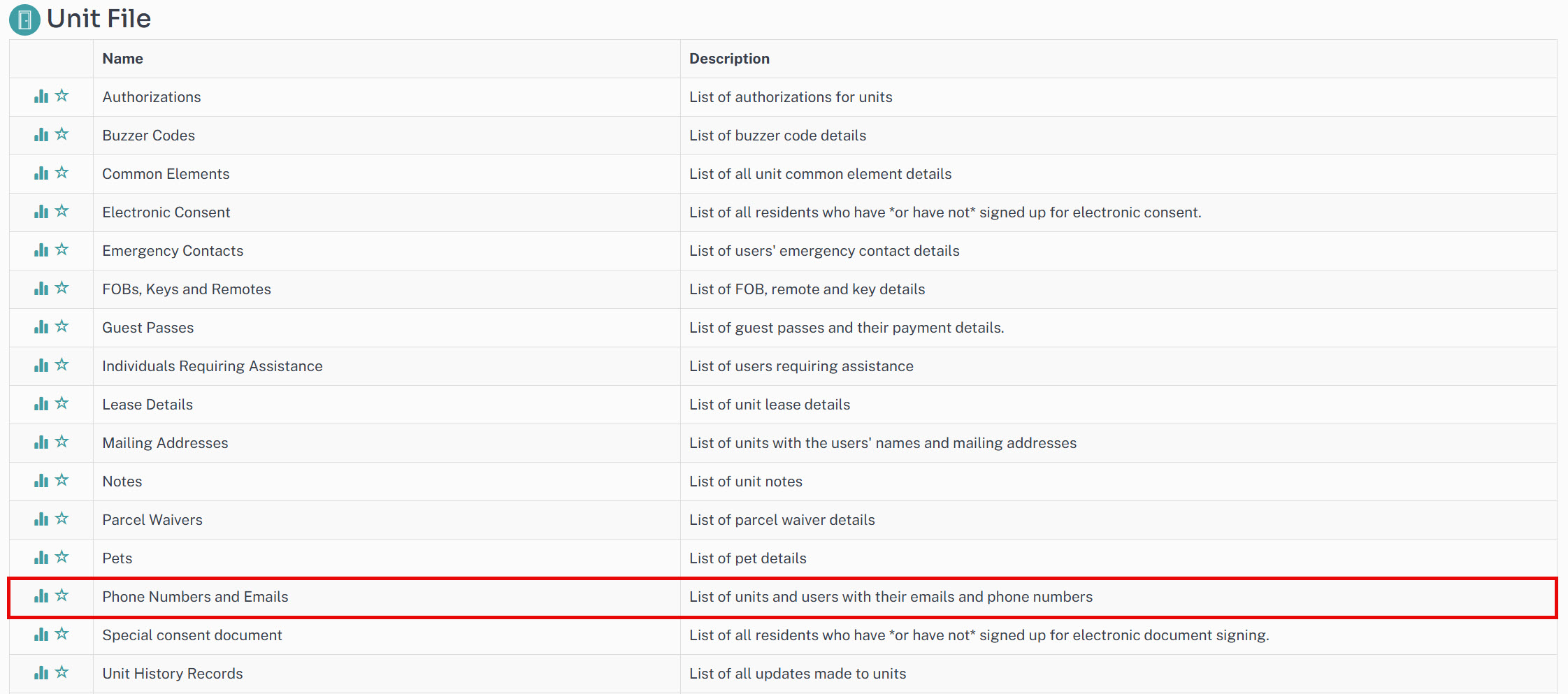The height and width of the screenshot is (694, 1568).
Task: Open chart icon for FOBs, Keys and Remotes
Action: (41, 289)
